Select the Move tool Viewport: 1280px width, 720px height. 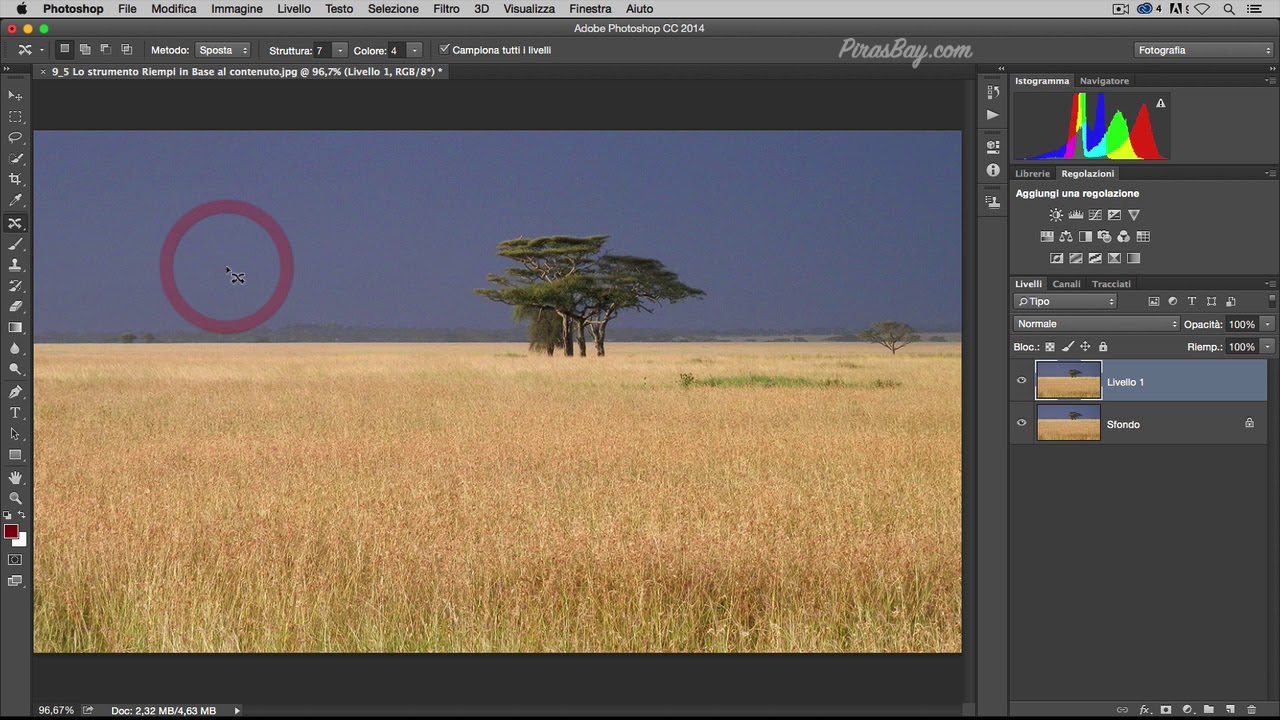tap(15, 95)
